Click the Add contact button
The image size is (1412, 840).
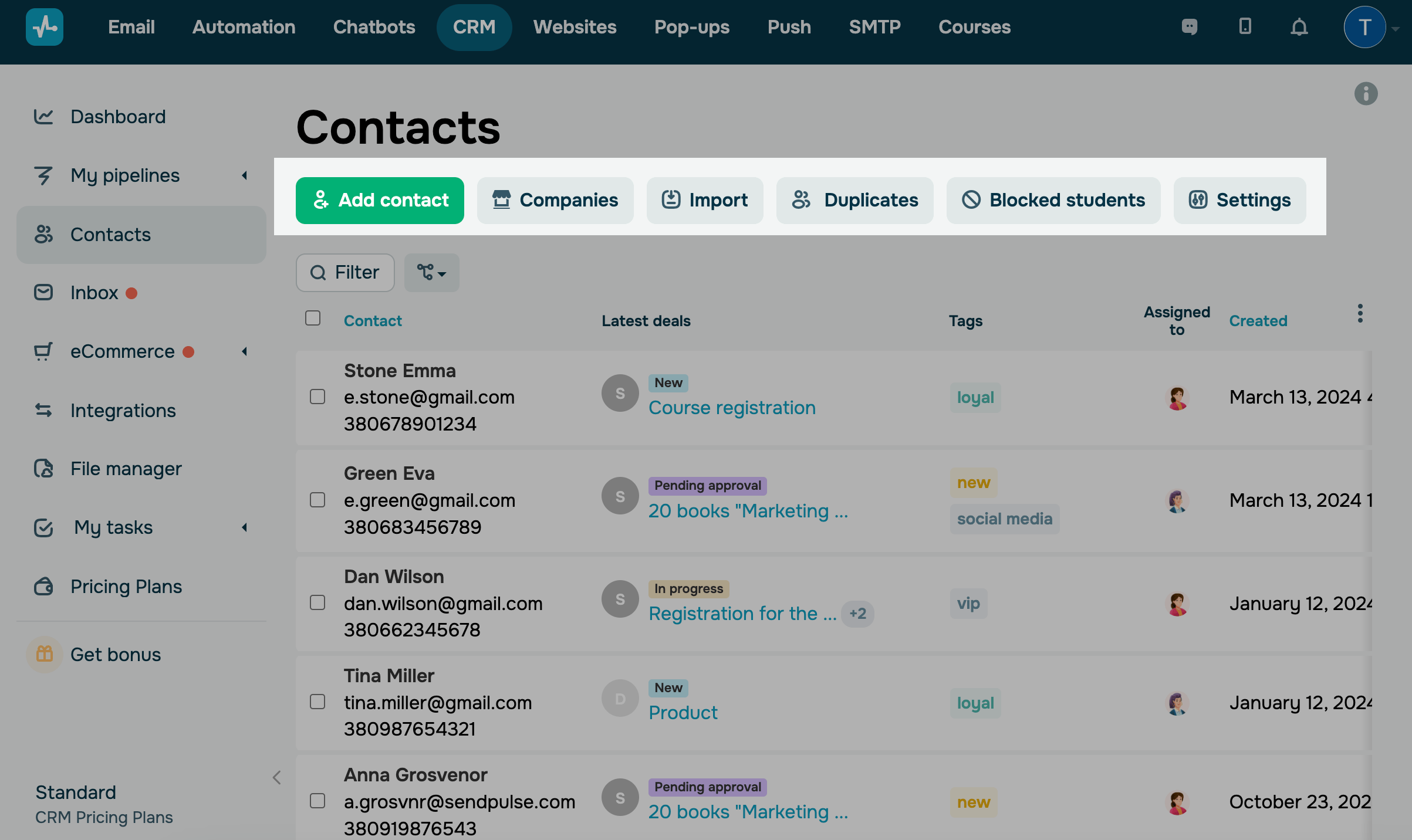pos(380,201)
